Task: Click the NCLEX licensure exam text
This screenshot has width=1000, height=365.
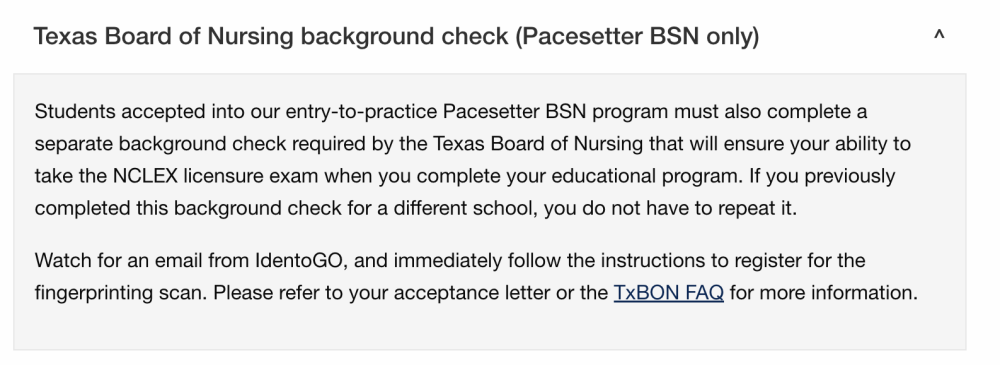Action: pos(216,175)
